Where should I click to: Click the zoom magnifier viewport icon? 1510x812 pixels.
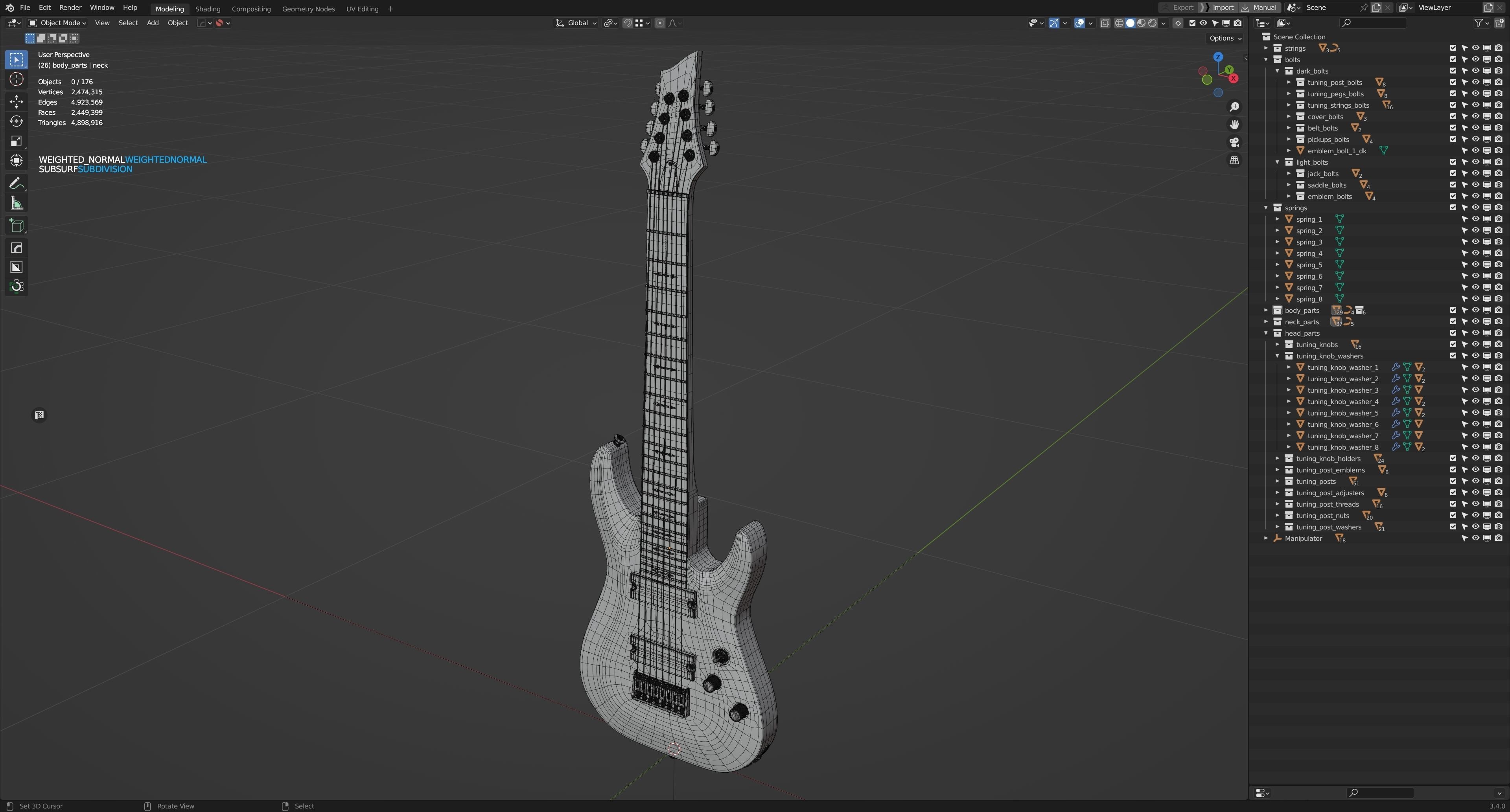[x=1234, y=107]
